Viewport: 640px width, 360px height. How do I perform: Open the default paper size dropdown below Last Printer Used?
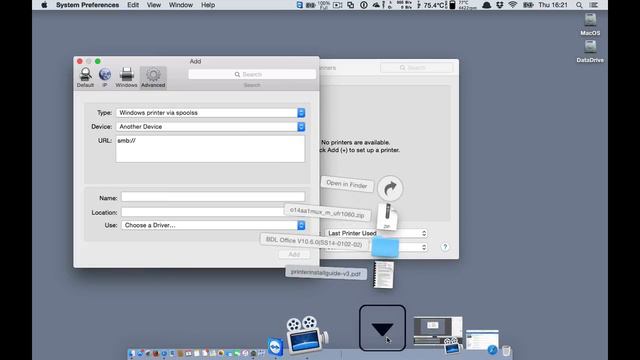[412, 247]
